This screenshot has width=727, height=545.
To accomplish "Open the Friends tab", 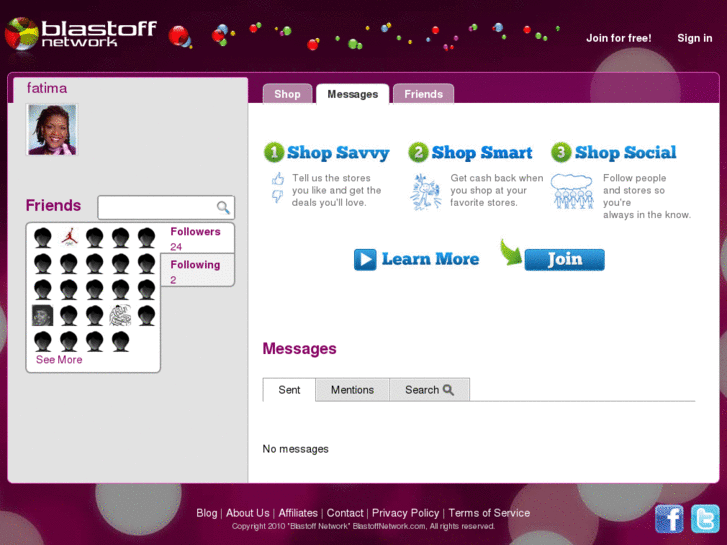I will (423, 94).
